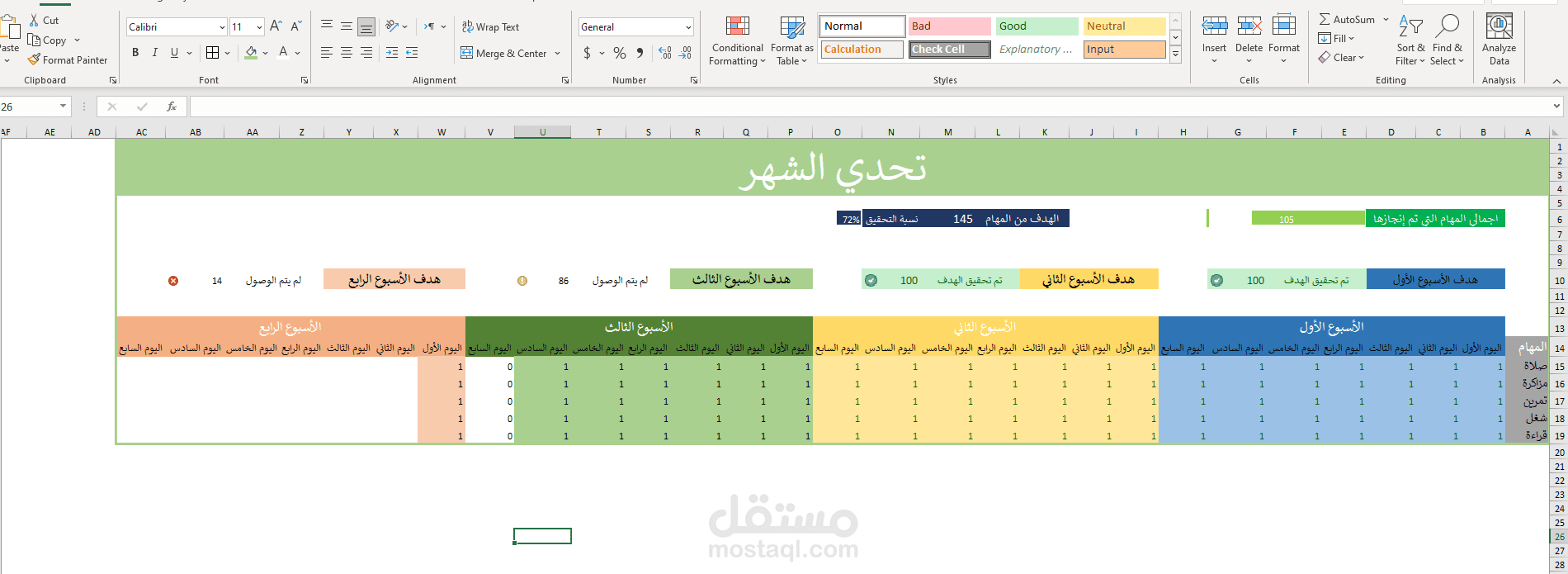1568x574 pixels.
Task: Click the Orientation text-angle icon
Action: 392,26
